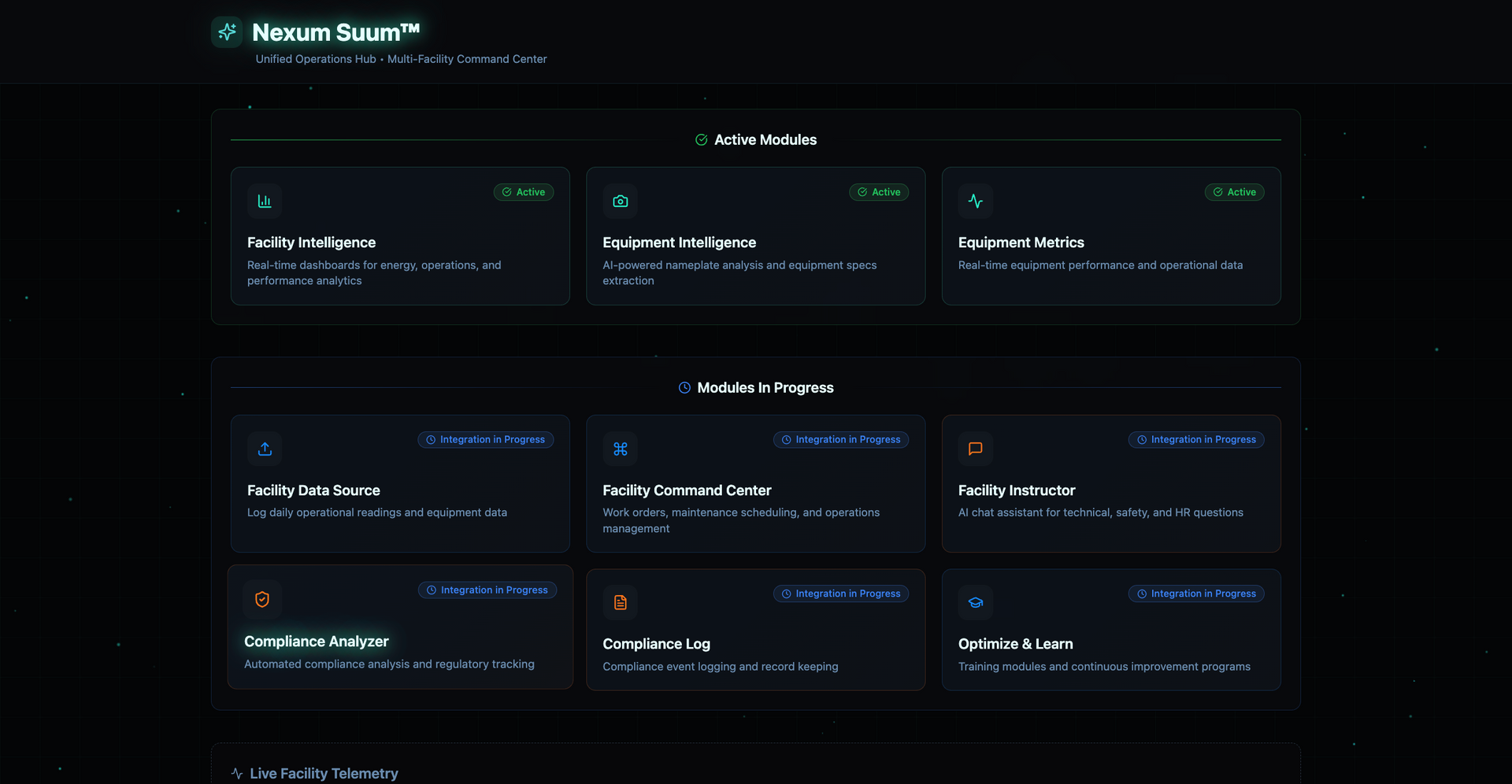Click the Equipment Metrics pulse icon
1512x784 pixels.
pos(976,202)
